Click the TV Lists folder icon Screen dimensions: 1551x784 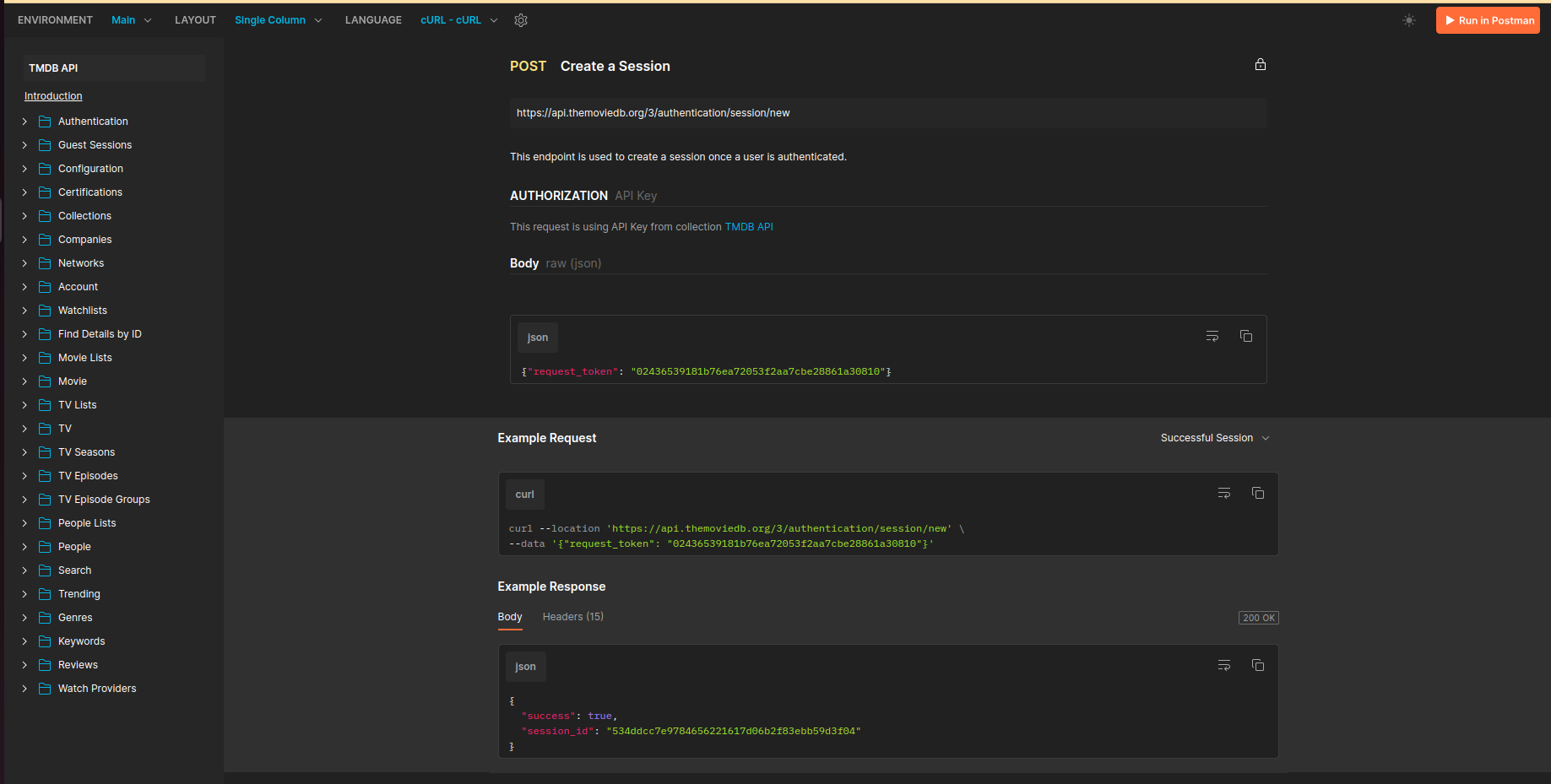click(45, 405)
